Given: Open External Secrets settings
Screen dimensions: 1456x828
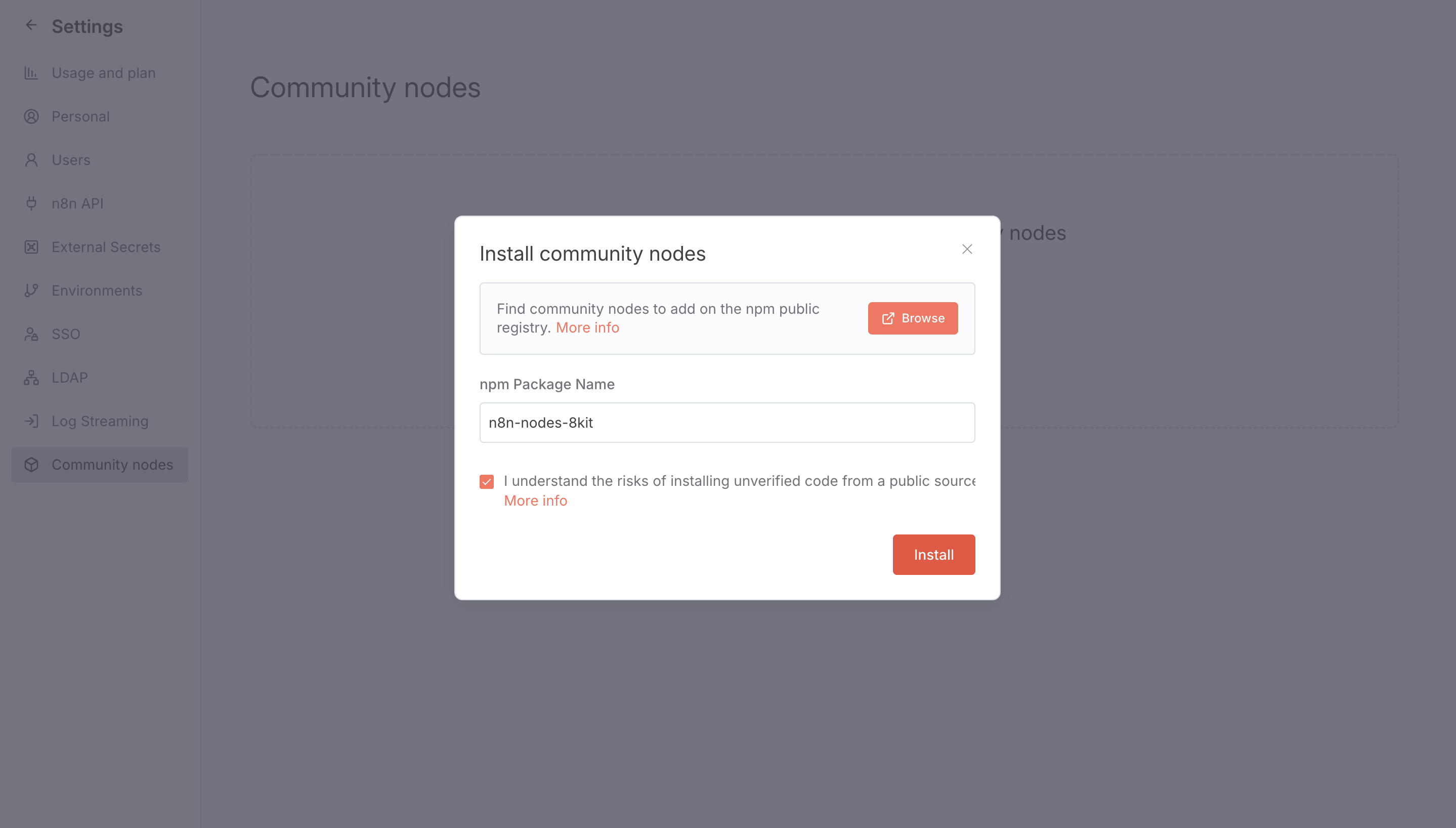Looking at the screenshot, I should 100,247.
